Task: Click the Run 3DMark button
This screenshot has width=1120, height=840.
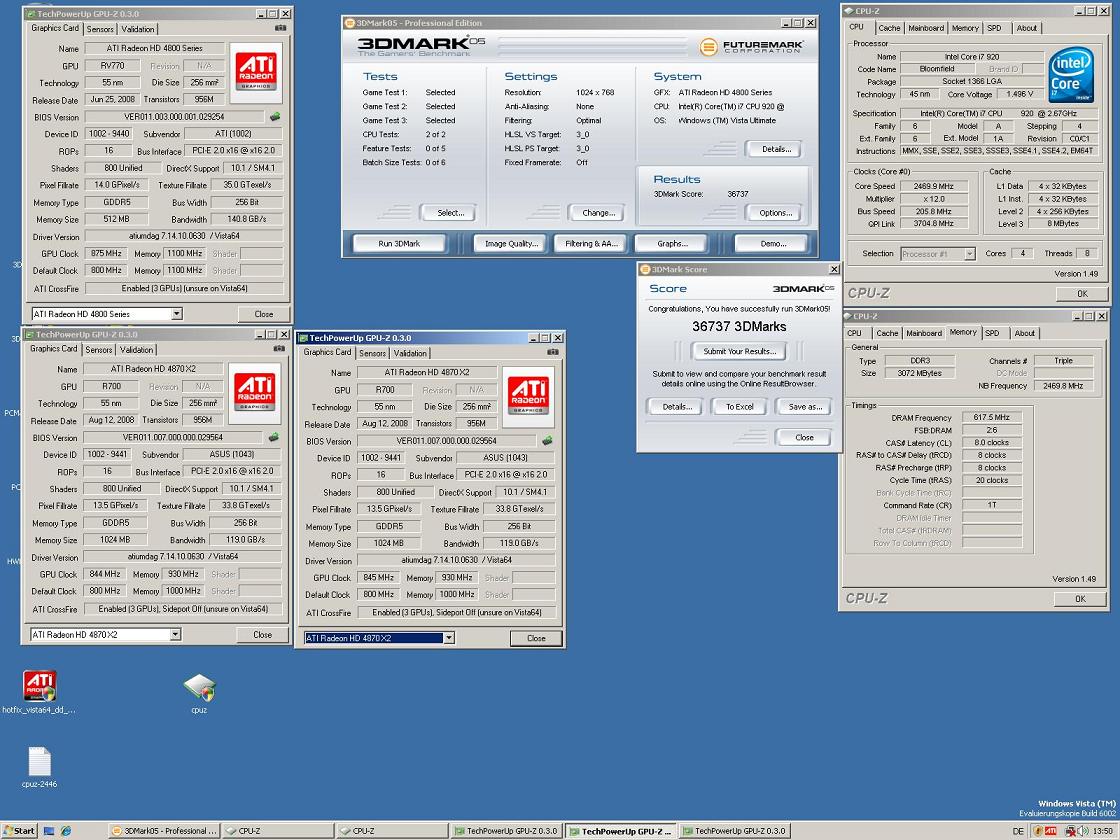Action: 399,244
